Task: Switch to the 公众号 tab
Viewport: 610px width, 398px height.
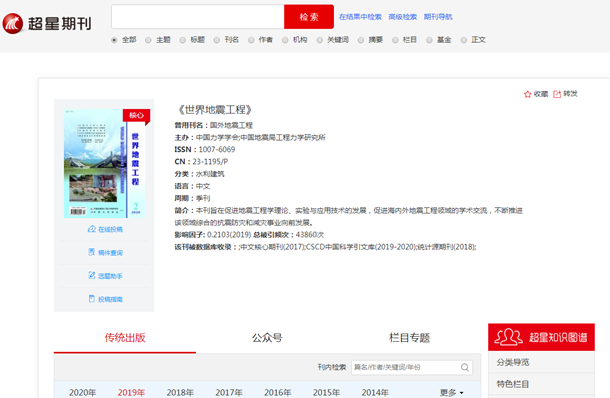Action: pyautogui.click(x=267, y=337)
